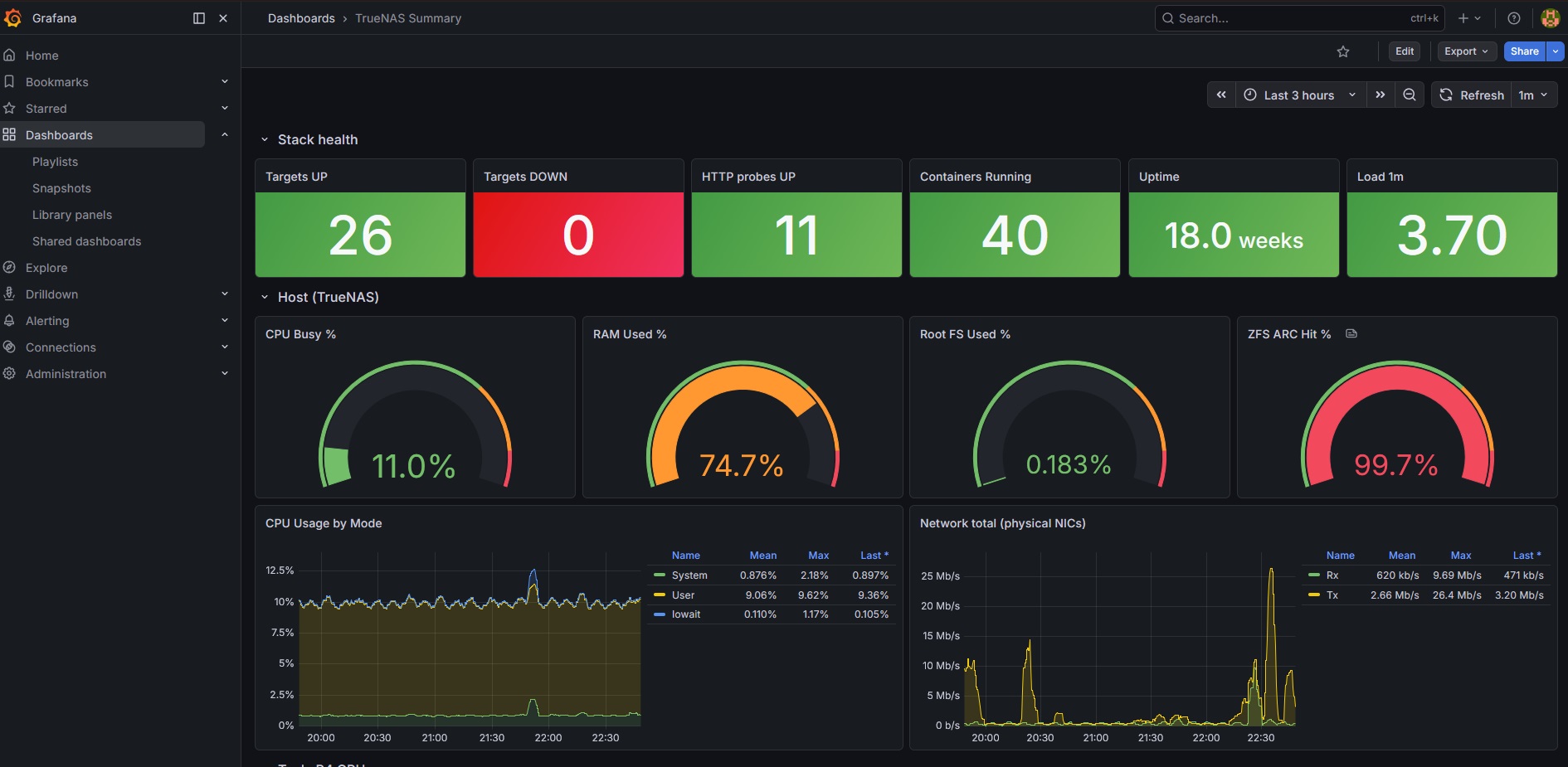Toggle the Iowait series in CPU legend
This screenshot has height=767, width=1568.
685,614
